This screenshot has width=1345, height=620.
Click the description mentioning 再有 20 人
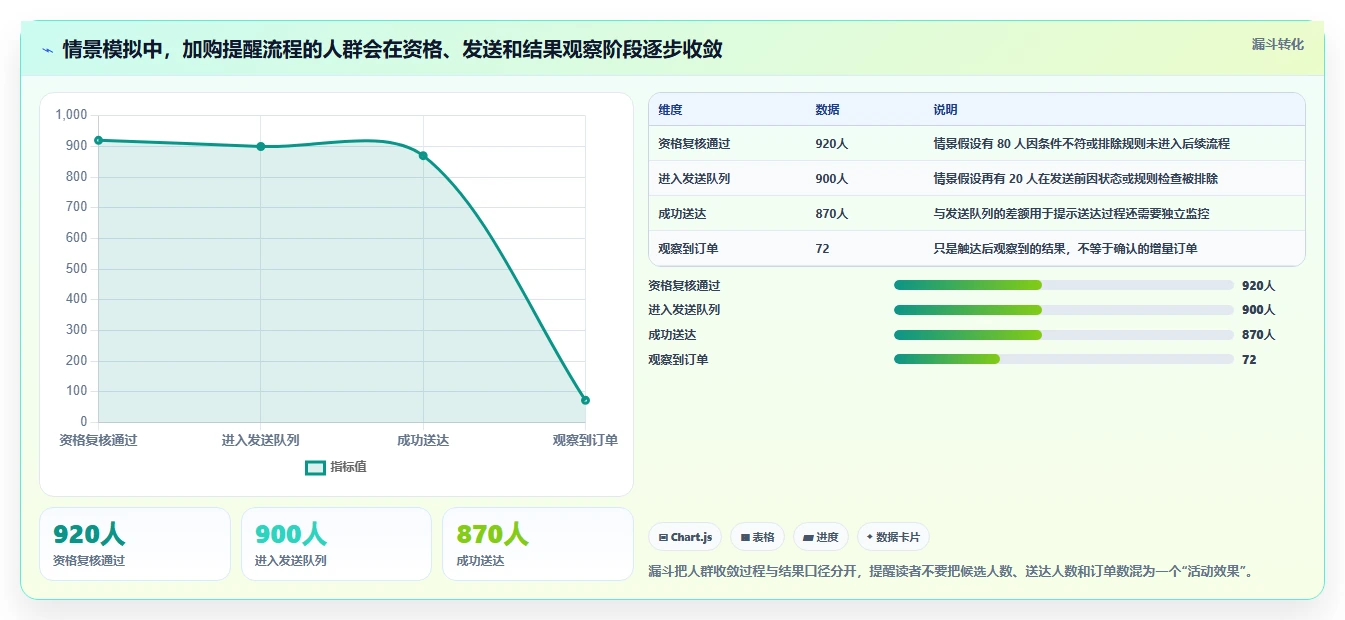pos(1075,179)
